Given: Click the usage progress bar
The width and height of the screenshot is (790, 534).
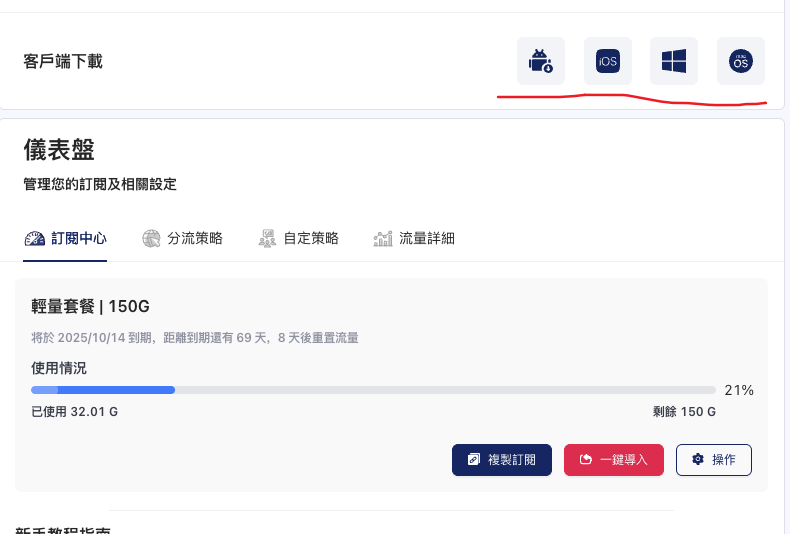Looking at the screenshot, I should point(373,390).
